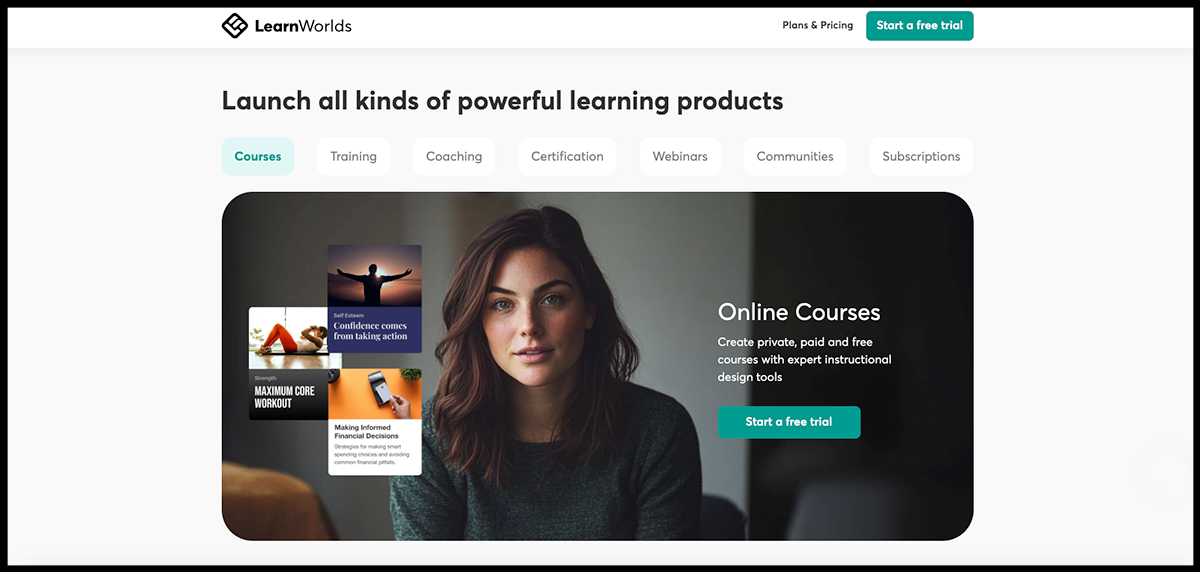1200x572 pixels.
Task: Click the orange card-reader payment image
Action: pos(375,394)
